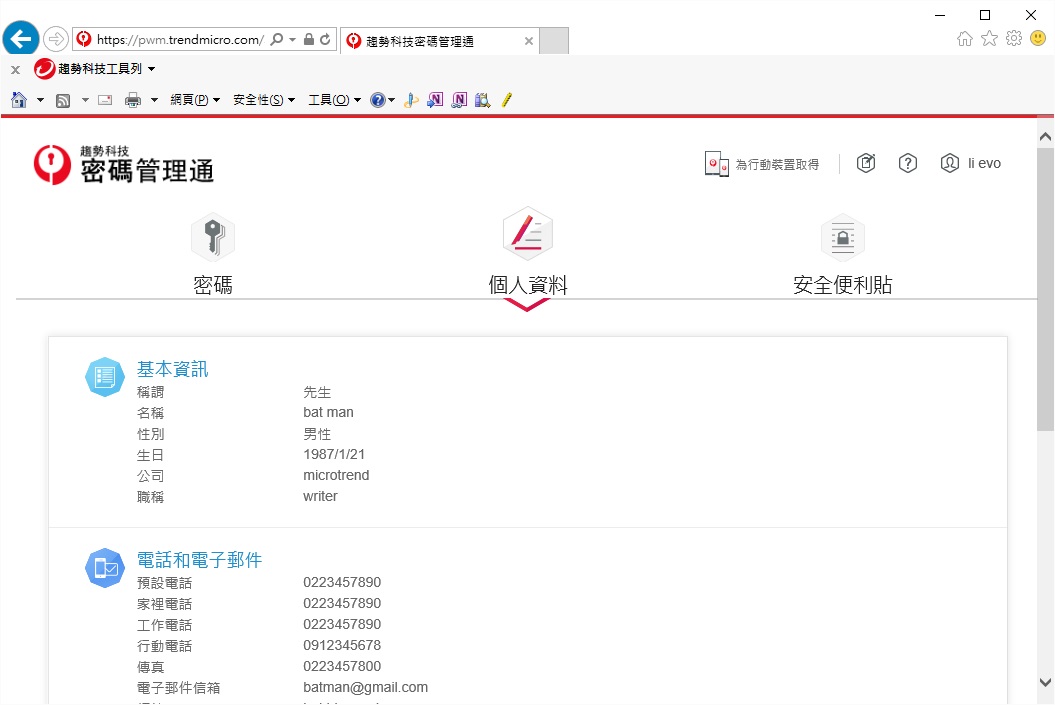Screen dimensions: 1055x705
Task: Click the printer icon
Action: [x=133, y=100]
